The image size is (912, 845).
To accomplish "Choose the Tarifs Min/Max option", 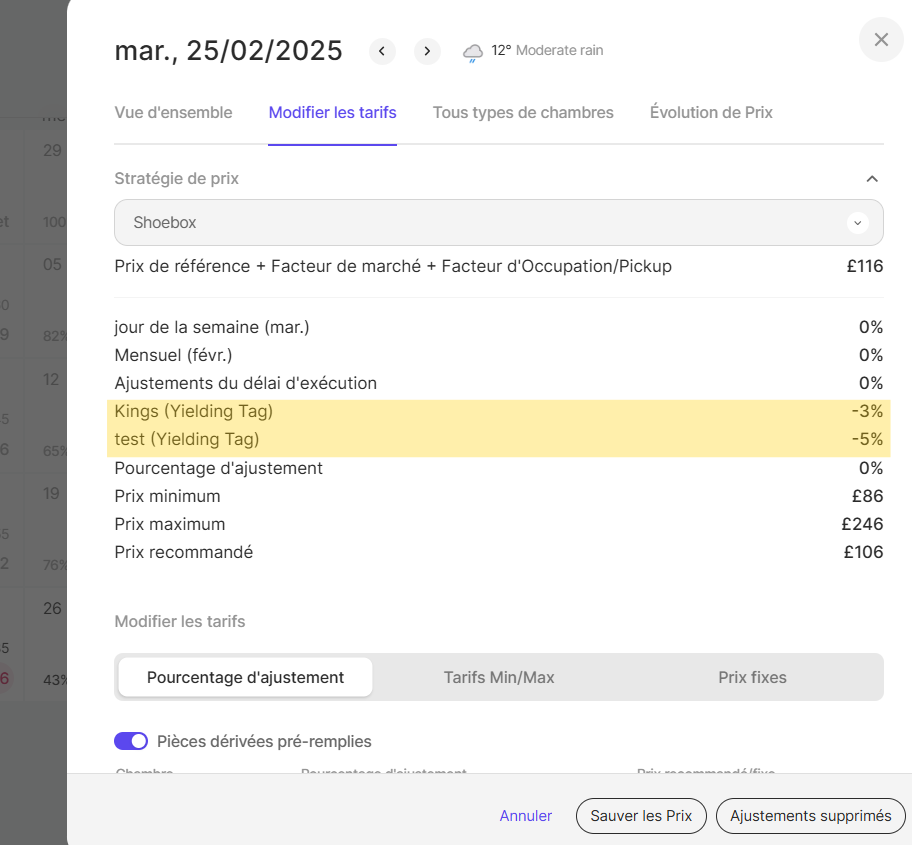I will coord(499,677).
